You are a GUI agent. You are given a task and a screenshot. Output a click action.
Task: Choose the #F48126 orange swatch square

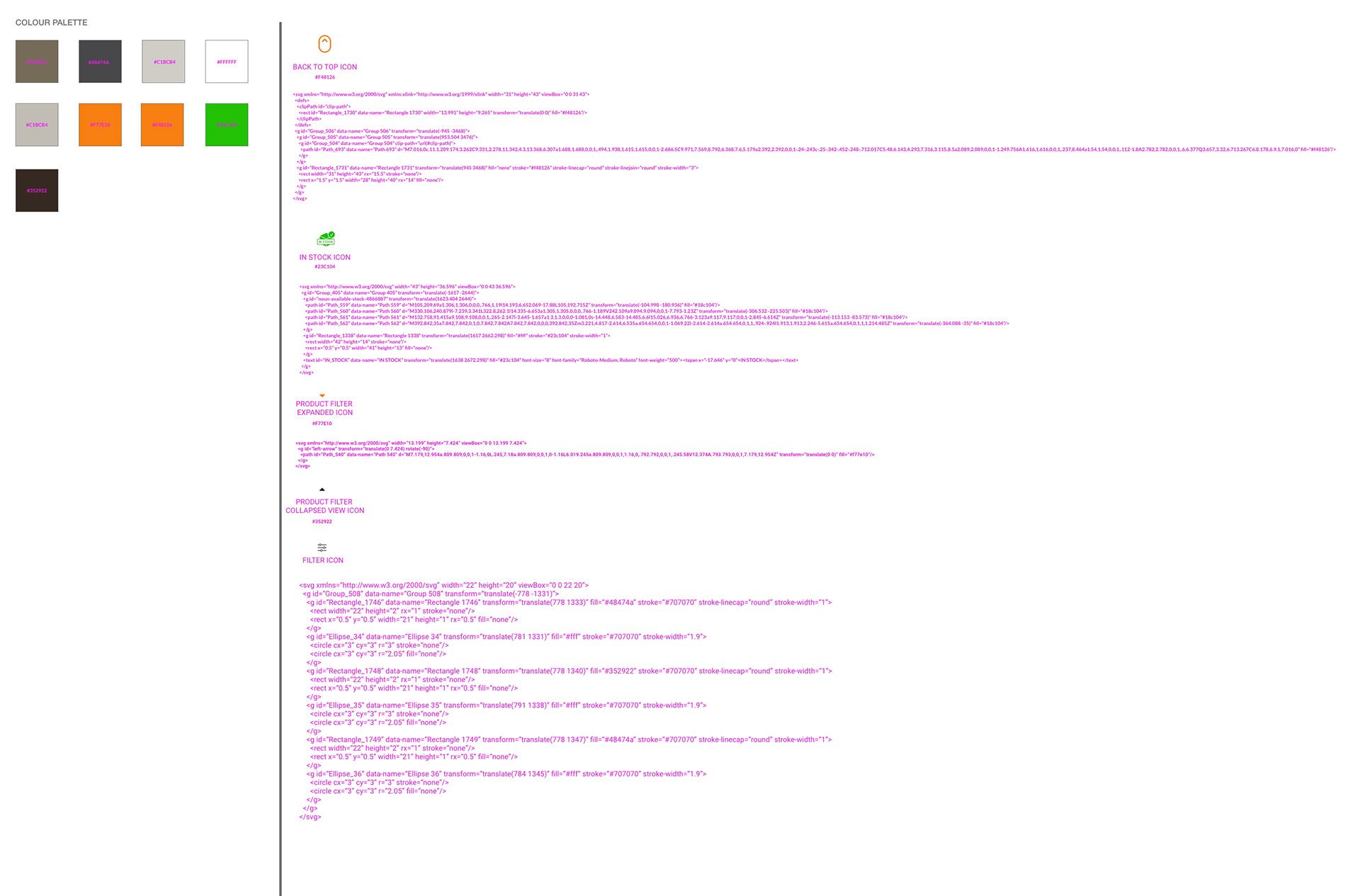(162, 125)
